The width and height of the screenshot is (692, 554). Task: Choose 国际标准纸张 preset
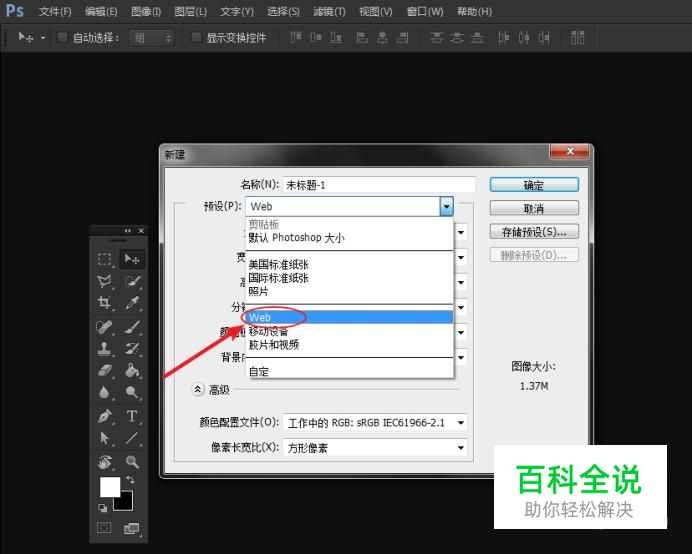click(349, 278)
